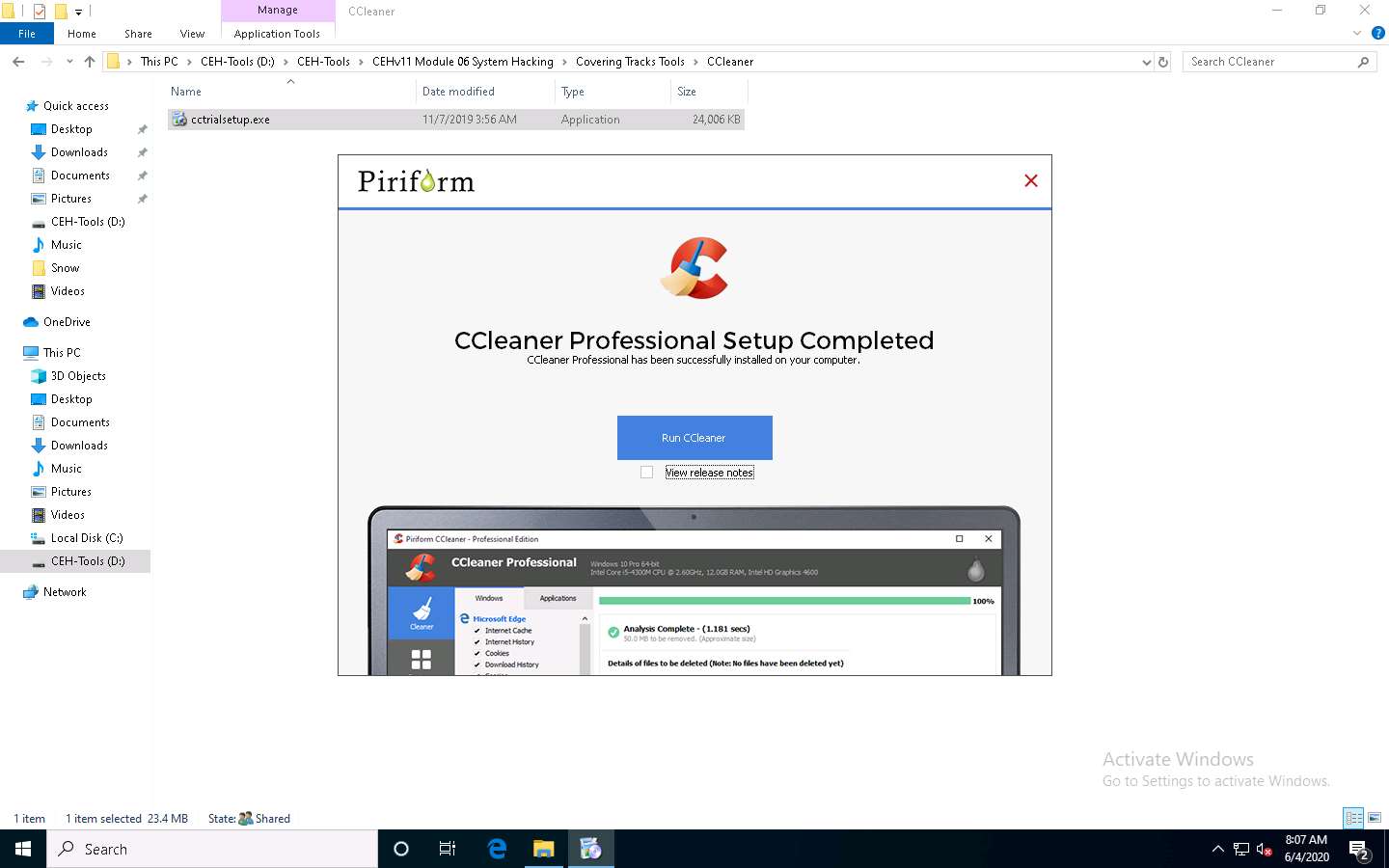Go up one folder level
The width and height of the screenshot is (1389, 868).
(90, 62)
